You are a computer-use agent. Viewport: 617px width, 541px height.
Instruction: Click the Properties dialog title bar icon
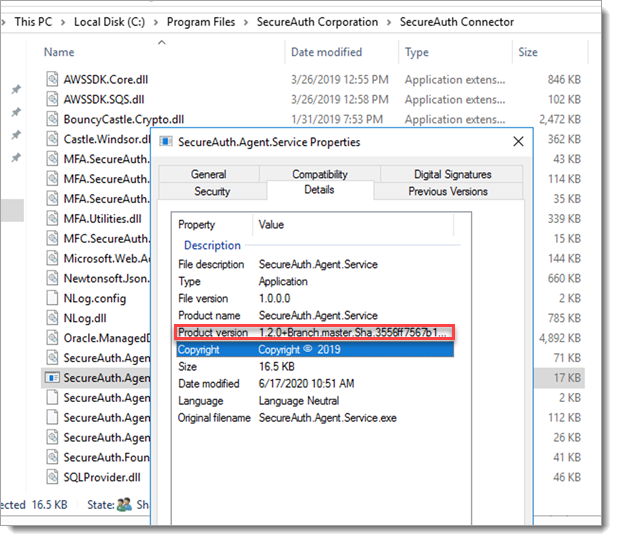[x=166, y=142]
